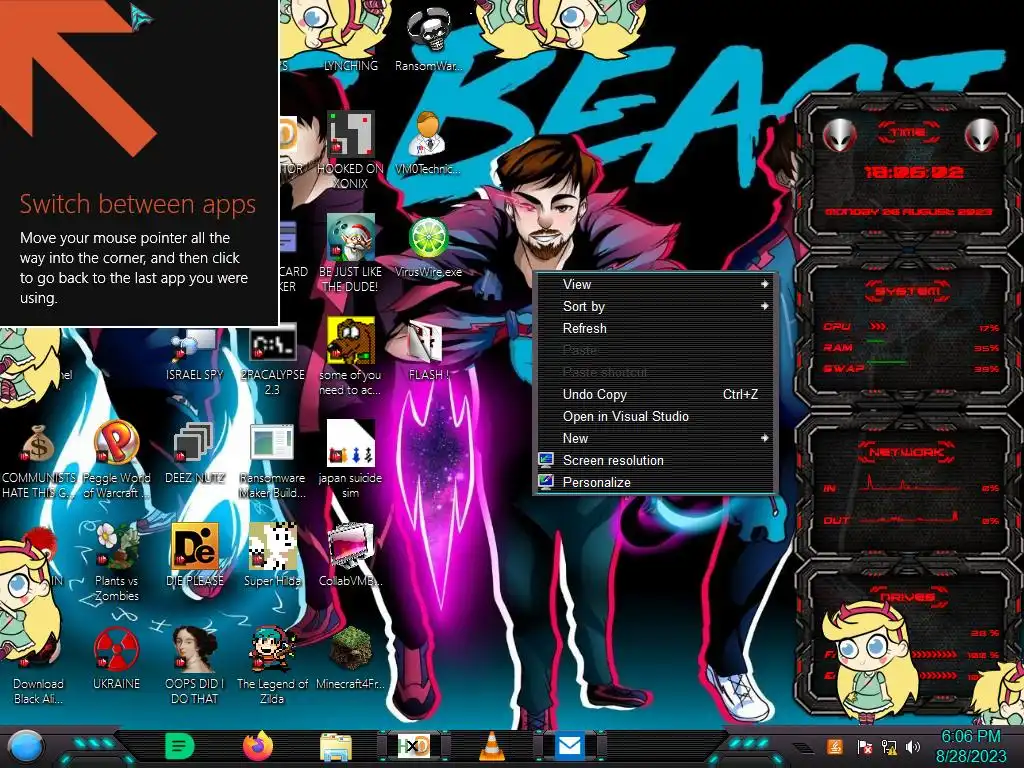Image resolution: width=1024 pixels, height=768 pixels.
Task: Click the SWAP usage bar in gadget
Action: pyautogui.click(x=887, y=362)
